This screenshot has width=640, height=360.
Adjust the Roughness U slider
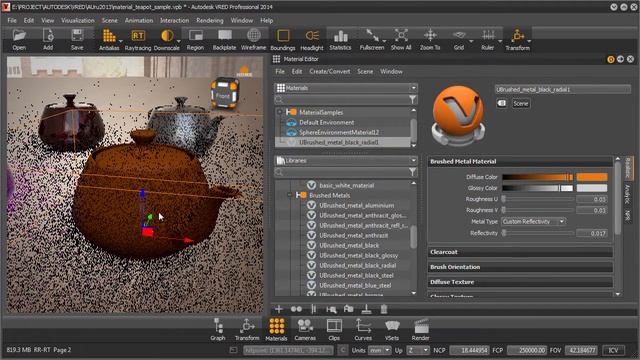tap(538, 199)
